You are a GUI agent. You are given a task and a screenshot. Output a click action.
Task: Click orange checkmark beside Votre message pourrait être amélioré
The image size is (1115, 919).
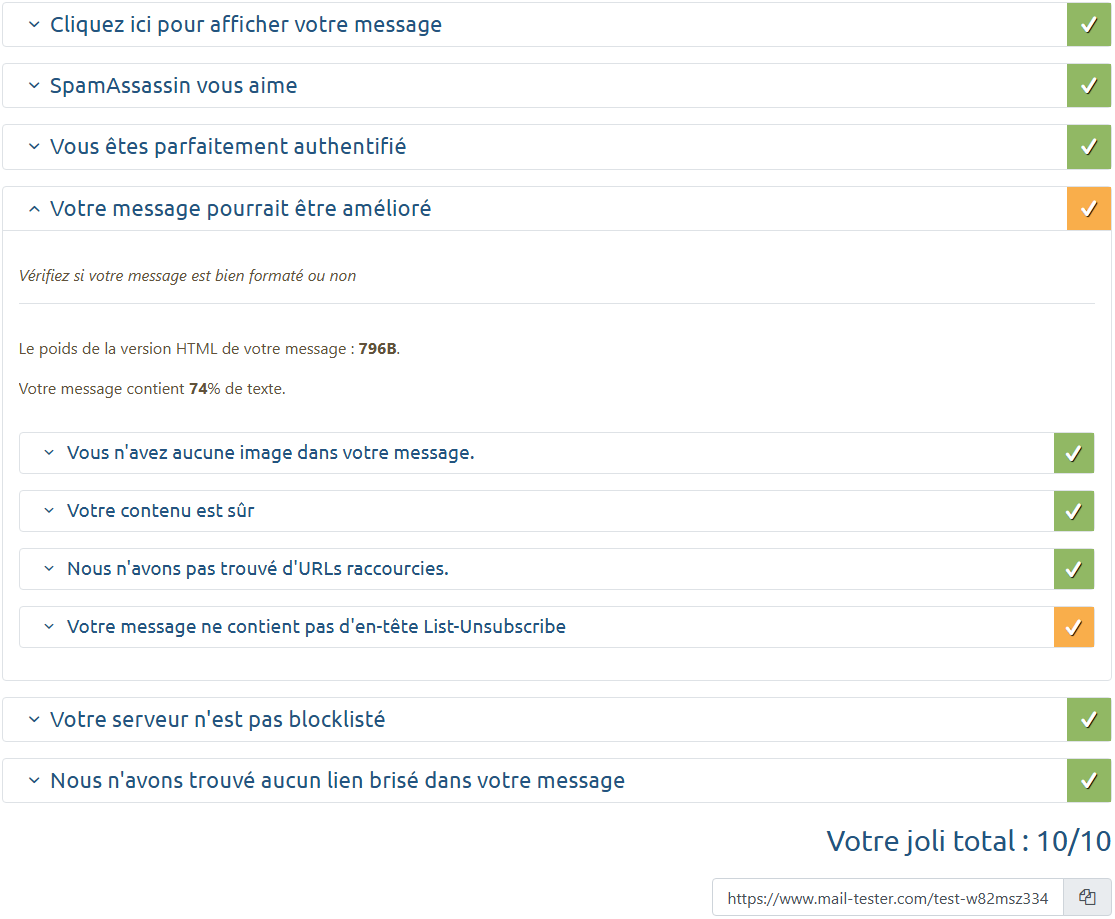point(1089,209)
